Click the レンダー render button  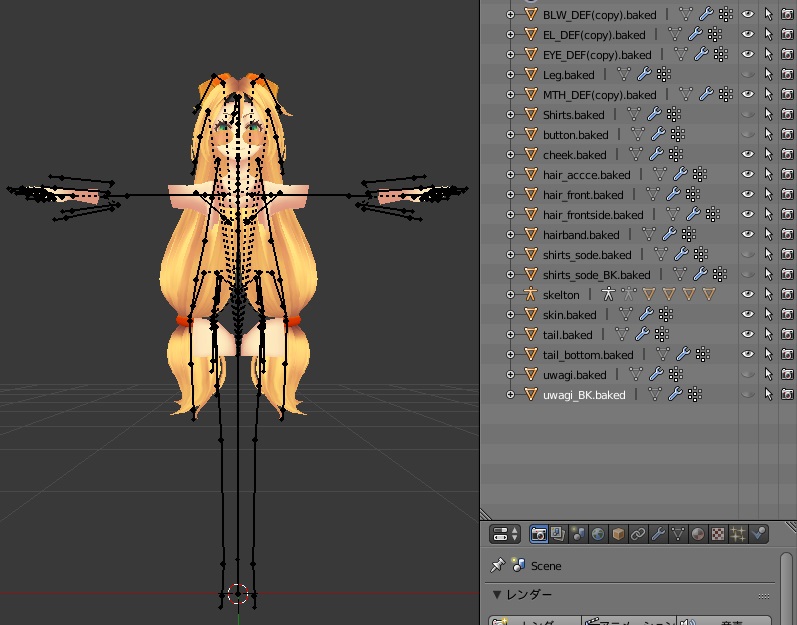click(x=535, y=620)
